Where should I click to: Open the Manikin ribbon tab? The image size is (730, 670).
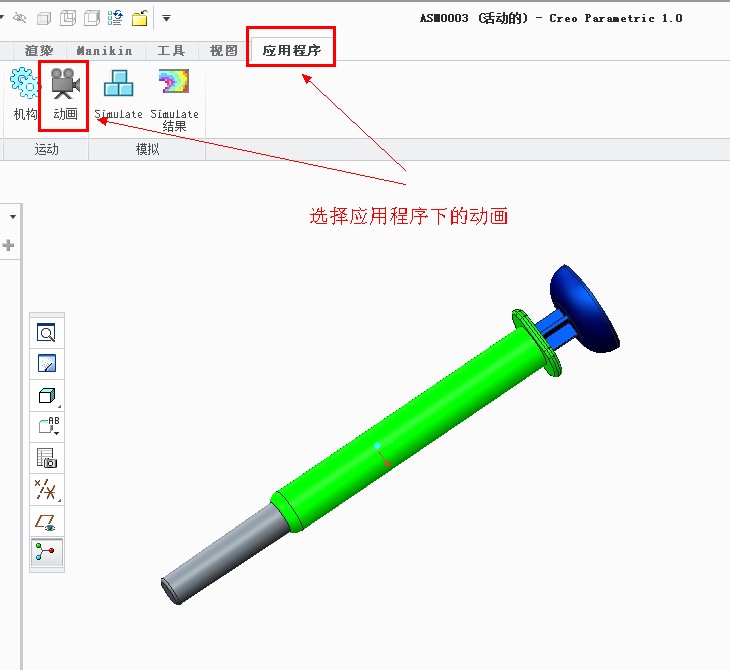click(104, 50)
